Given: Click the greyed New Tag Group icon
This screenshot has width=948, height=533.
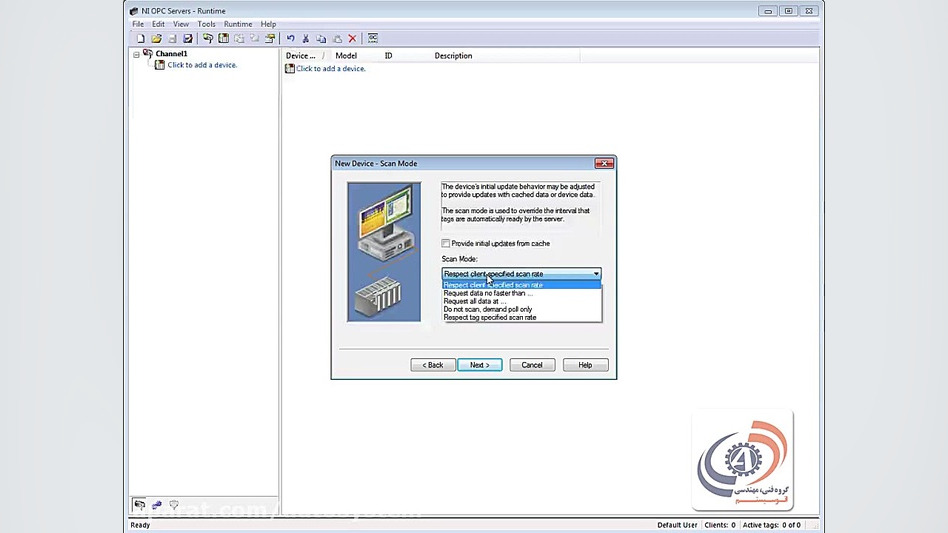Looking at the screenshot, I should click(x=239, y=39).
